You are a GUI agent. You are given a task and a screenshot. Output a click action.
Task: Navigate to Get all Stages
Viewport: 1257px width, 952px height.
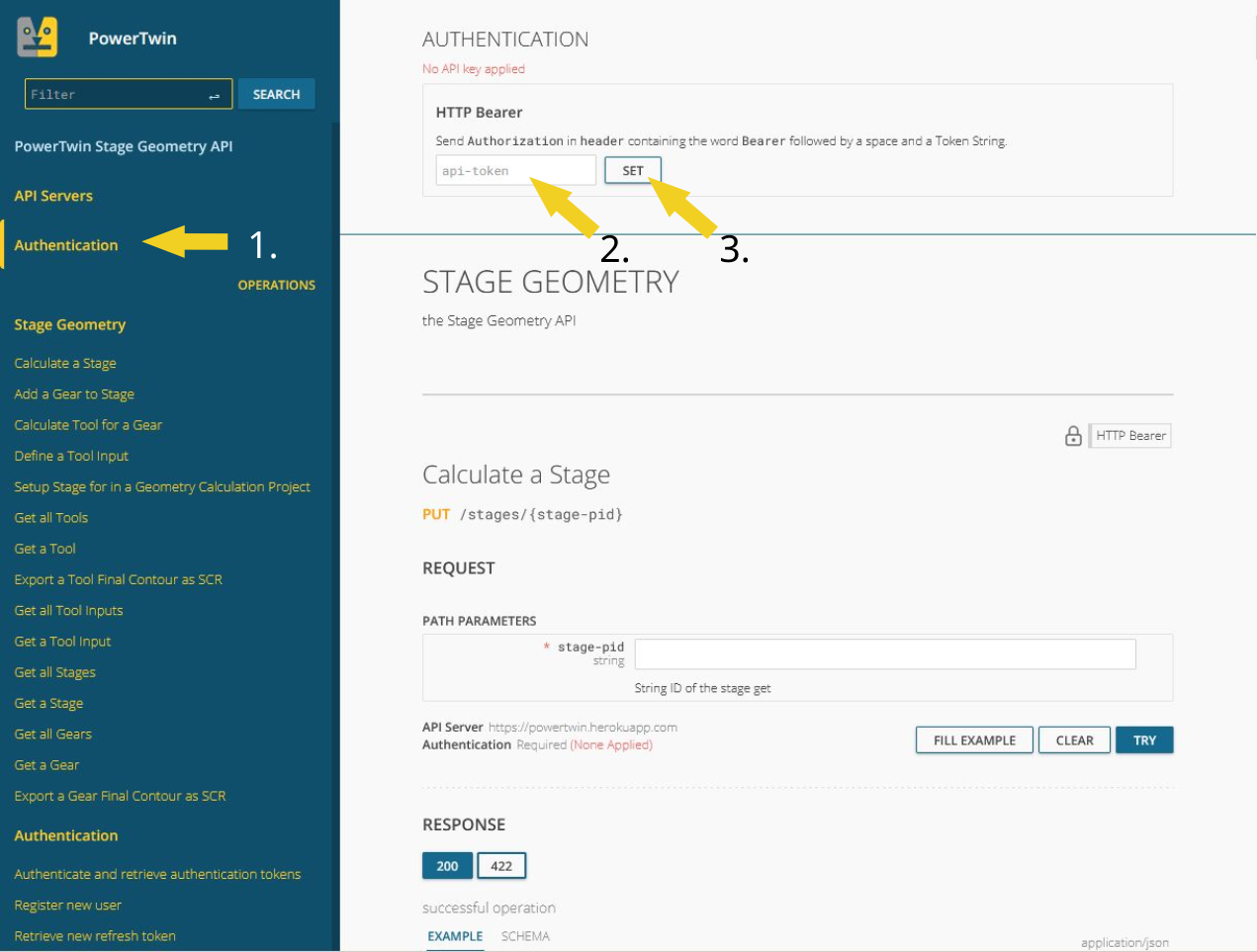[55, 672]
